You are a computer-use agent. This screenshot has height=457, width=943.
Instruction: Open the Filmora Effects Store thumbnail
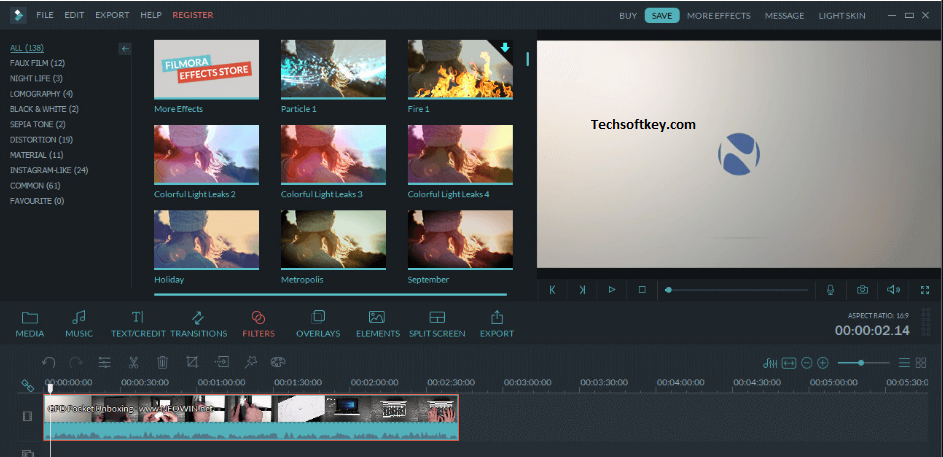coord(206,69)
